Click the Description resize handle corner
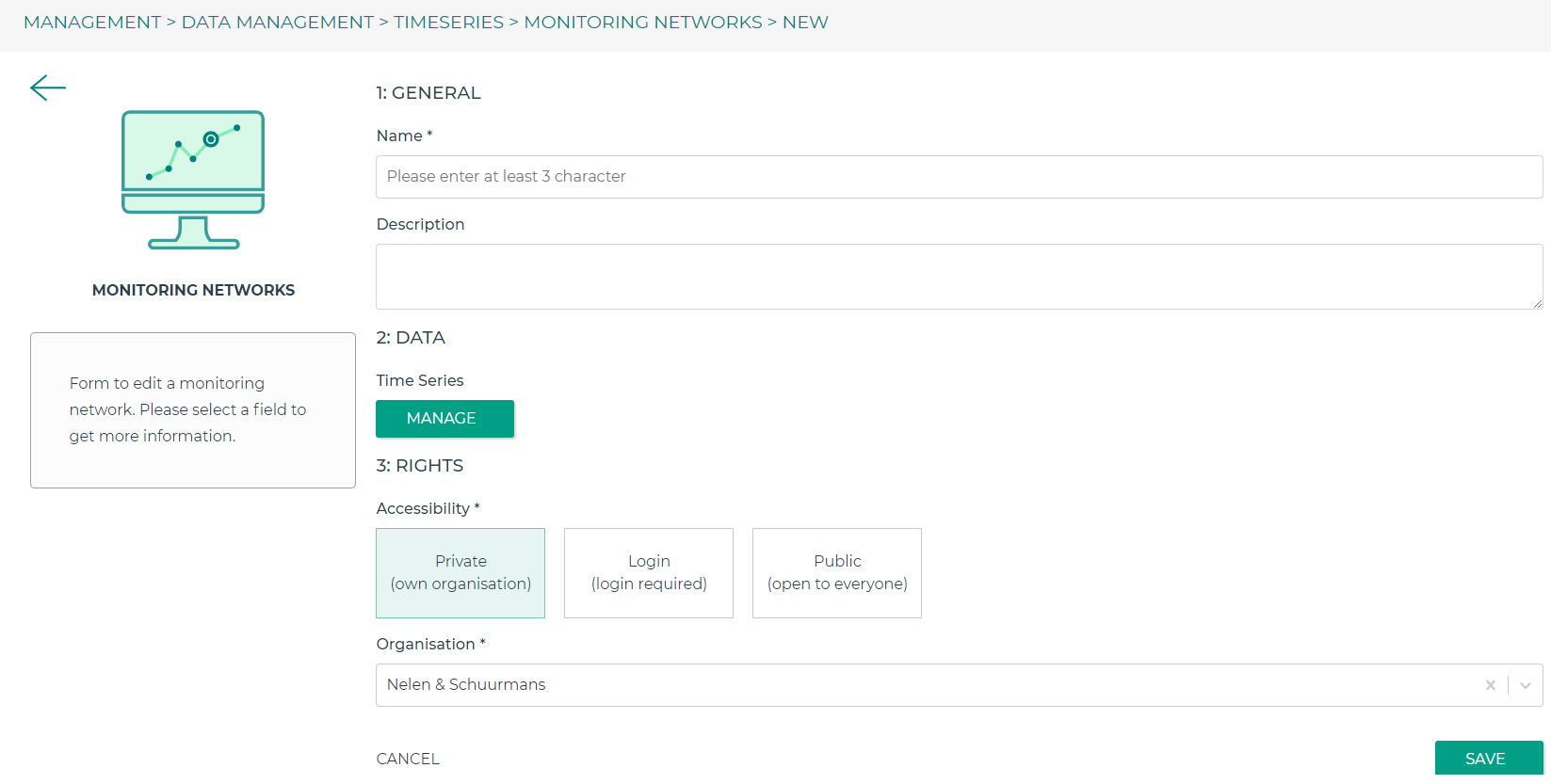 click(1537, 303)
